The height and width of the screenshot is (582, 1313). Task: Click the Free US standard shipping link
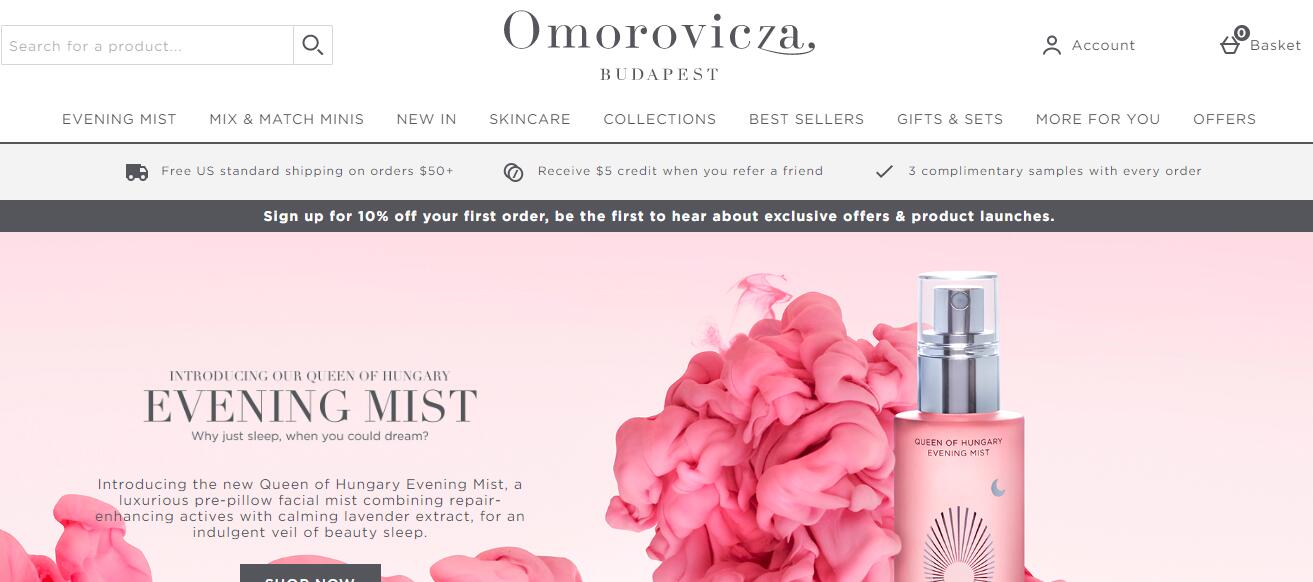(x=307, y=171)
